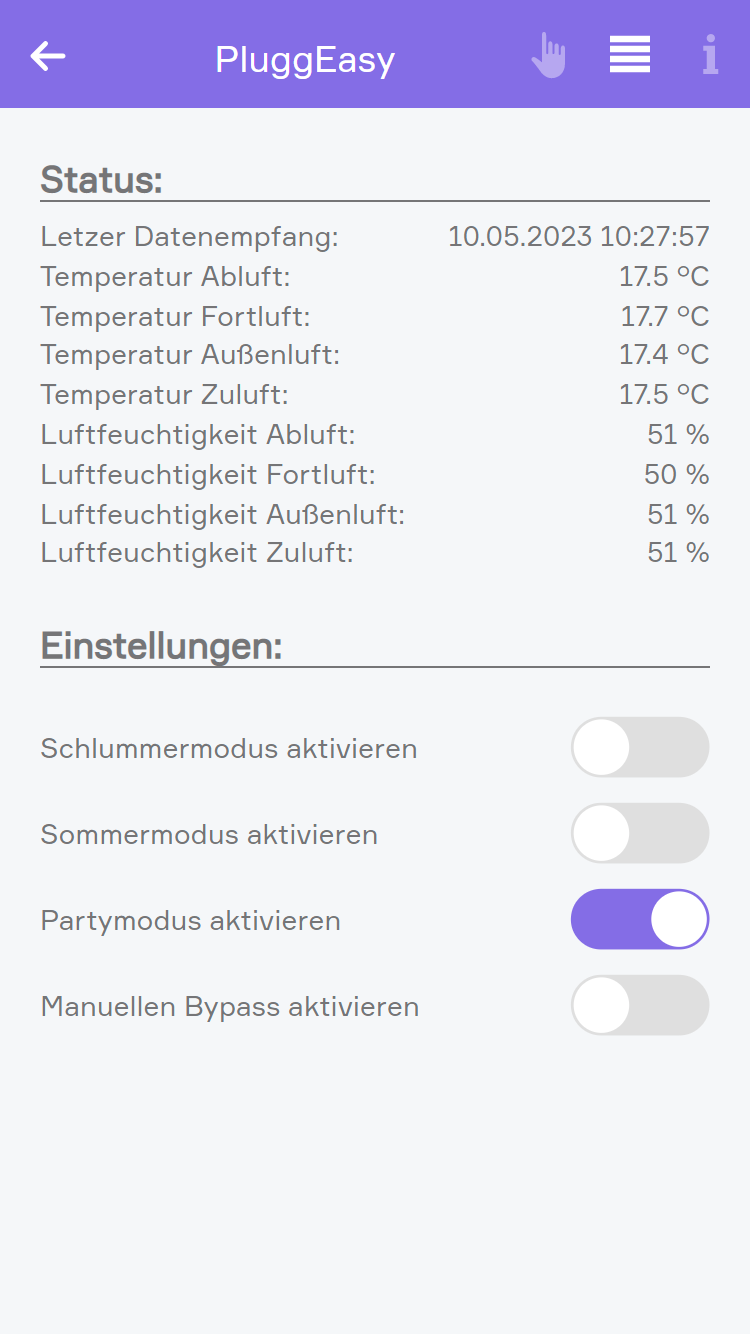Click the Letzer Datenempfang timestamp value

pos(578,237)
